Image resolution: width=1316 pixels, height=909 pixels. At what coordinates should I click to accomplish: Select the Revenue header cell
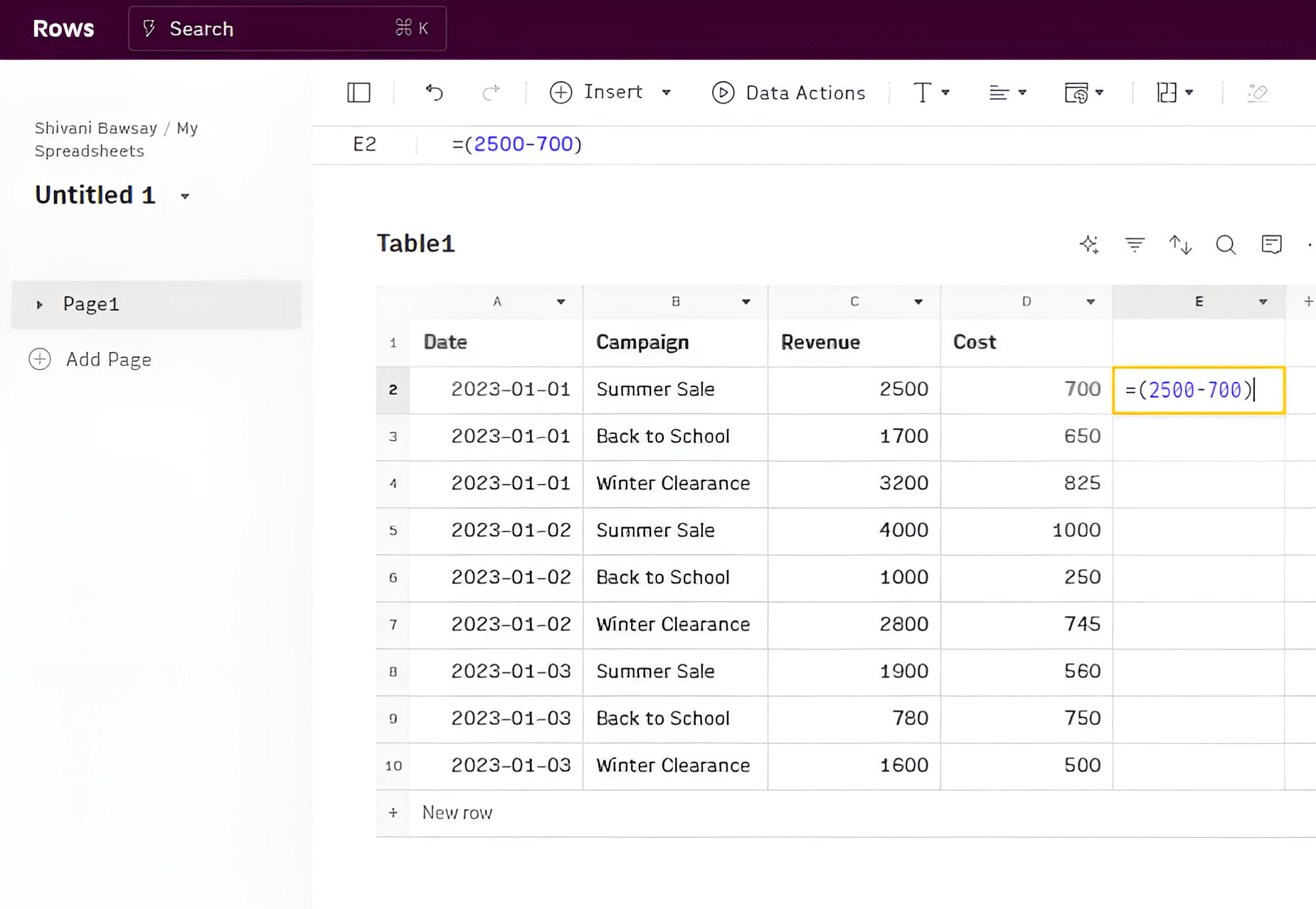click(x=854, y=342)
